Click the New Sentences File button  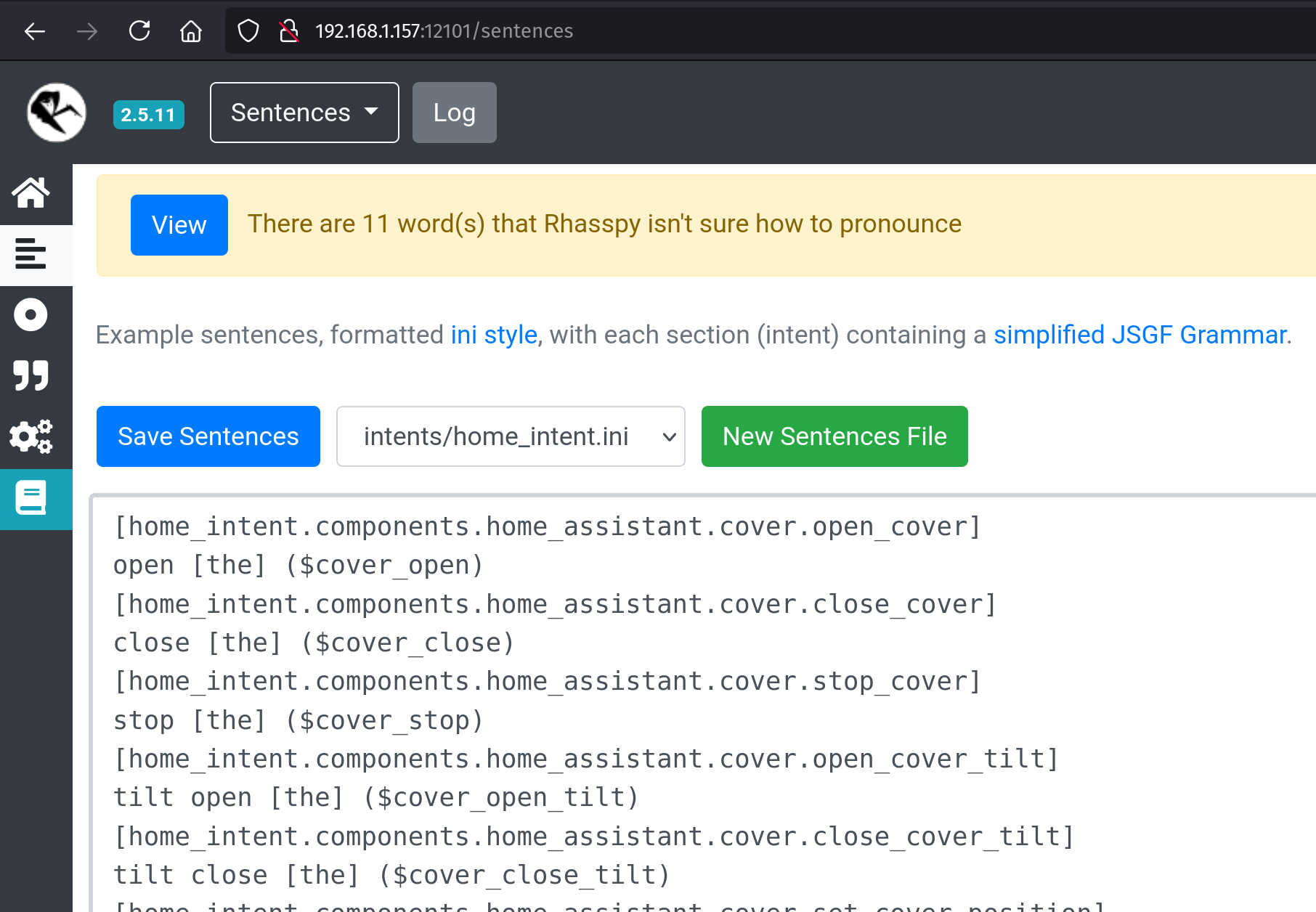click(834, 436)
